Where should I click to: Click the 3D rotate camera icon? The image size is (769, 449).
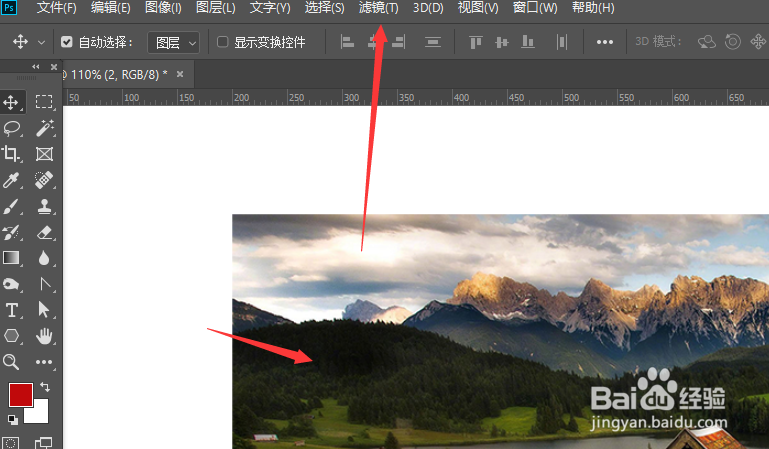(x=707, y=42)
